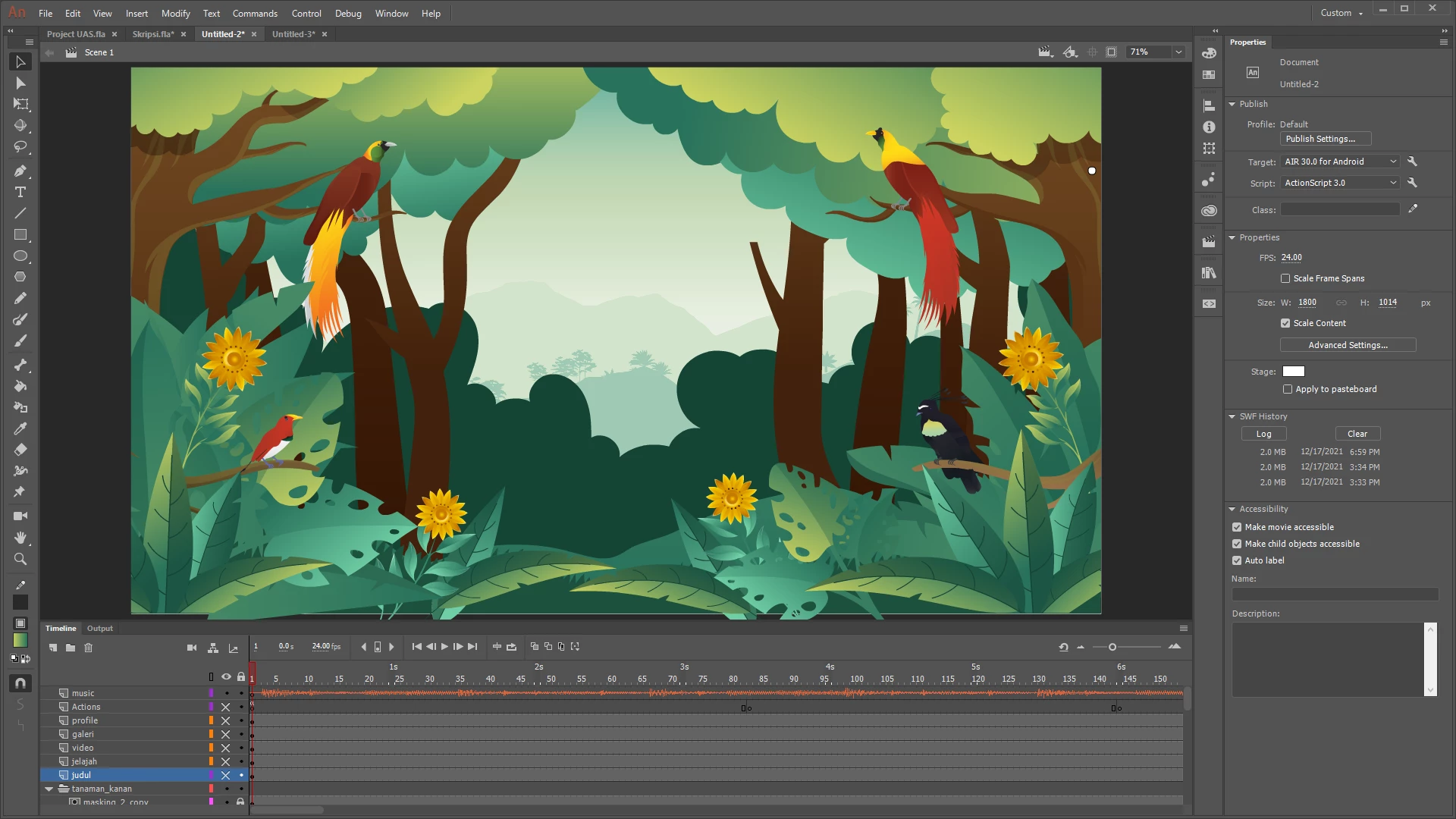The image size is (1456, 819).
Task: Uncheck Scale Content checkbox
Action: [x=1285, y=323]
